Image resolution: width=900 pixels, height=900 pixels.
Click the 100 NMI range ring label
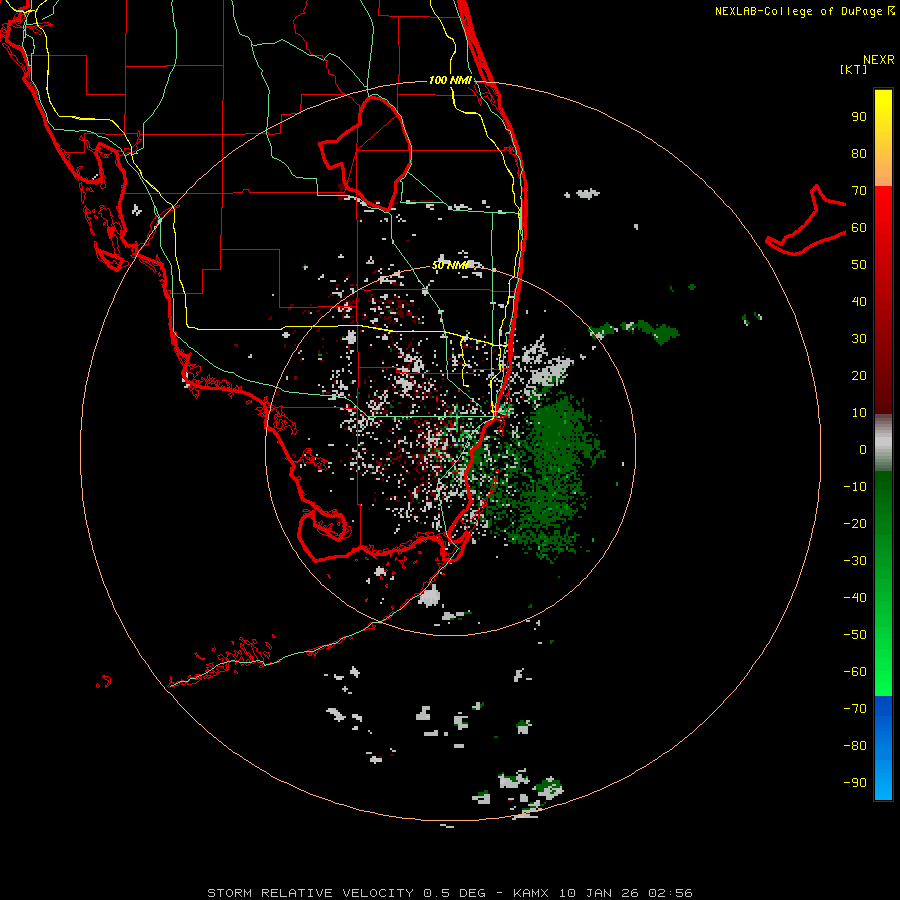click(451, 80)
